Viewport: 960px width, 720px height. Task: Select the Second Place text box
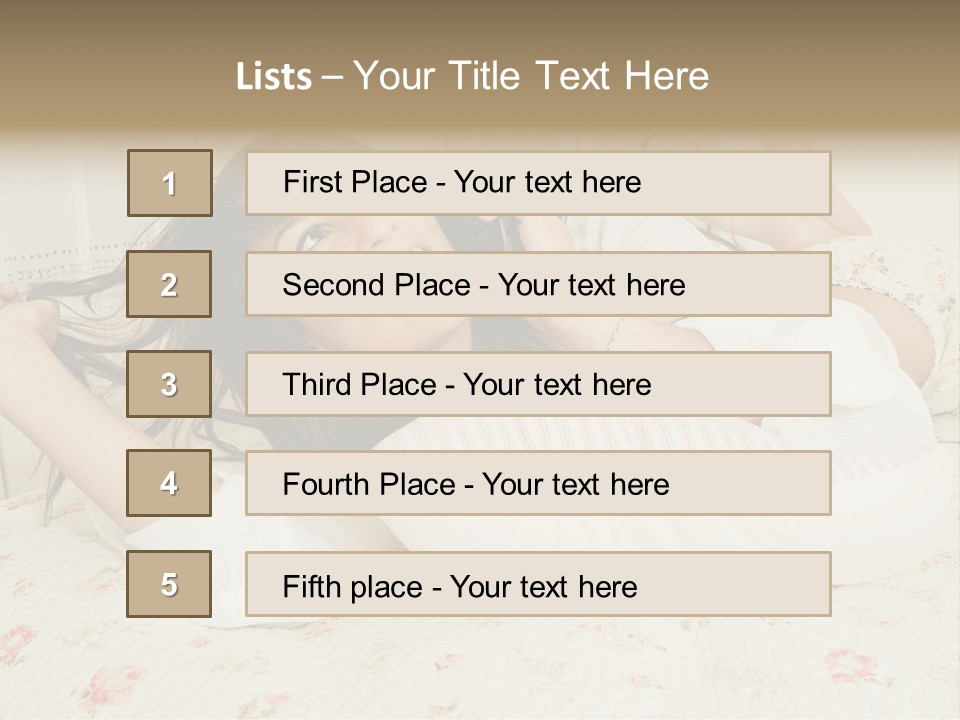(538, 284)
